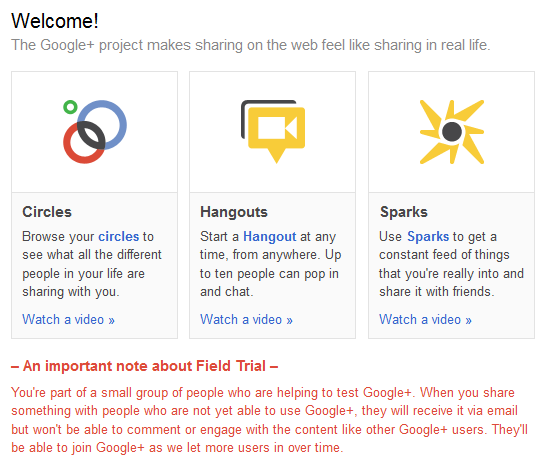Watch a video about Circles
The image size is (550, 470).
pyautogui.click(x=68, y=320)
